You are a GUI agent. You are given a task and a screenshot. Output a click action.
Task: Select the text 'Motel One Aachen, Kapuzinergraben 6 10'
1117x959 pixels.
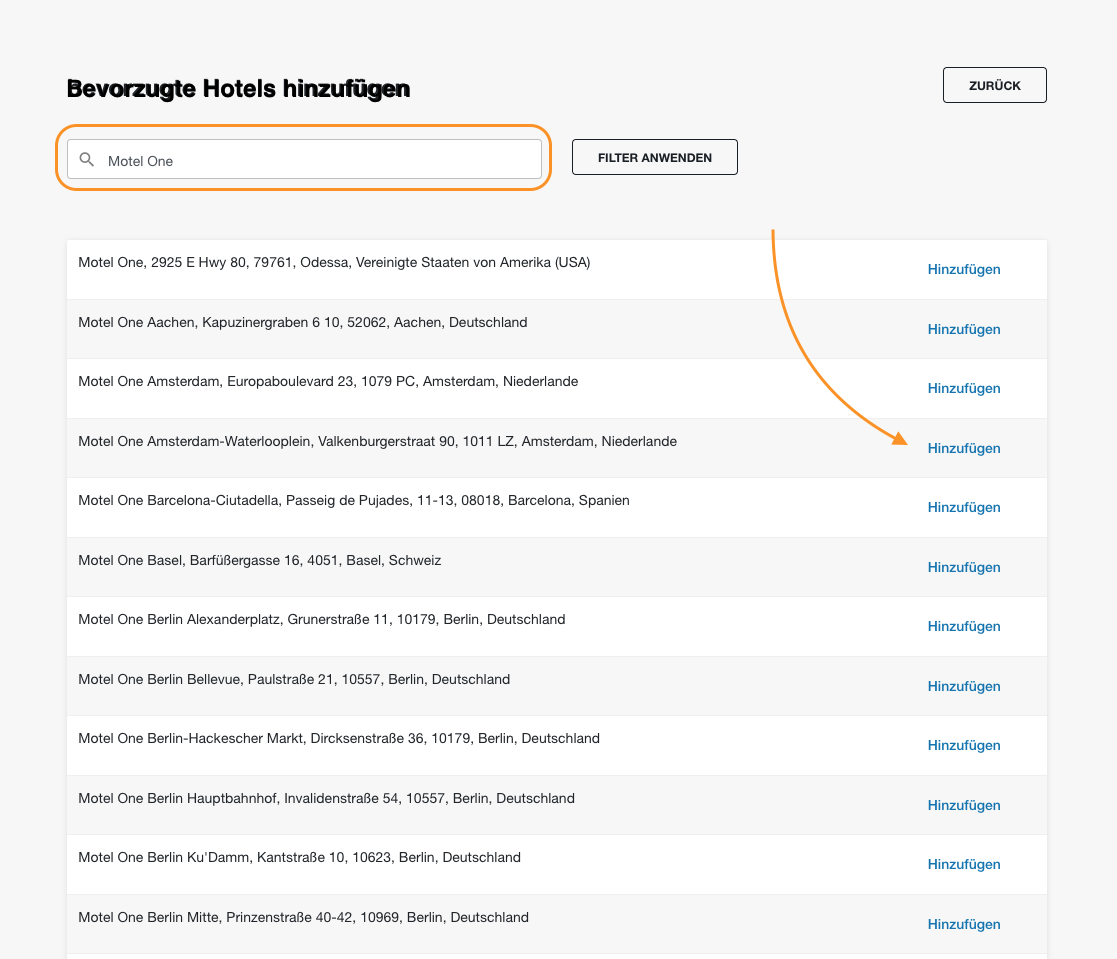(x=209, y=323)
